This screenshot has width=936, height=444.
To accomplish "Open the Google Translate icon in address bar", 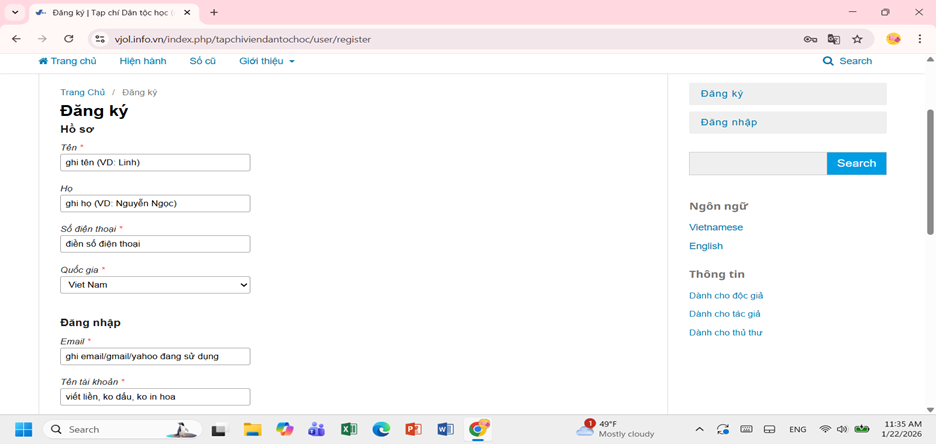I will (x=834, y=39).
